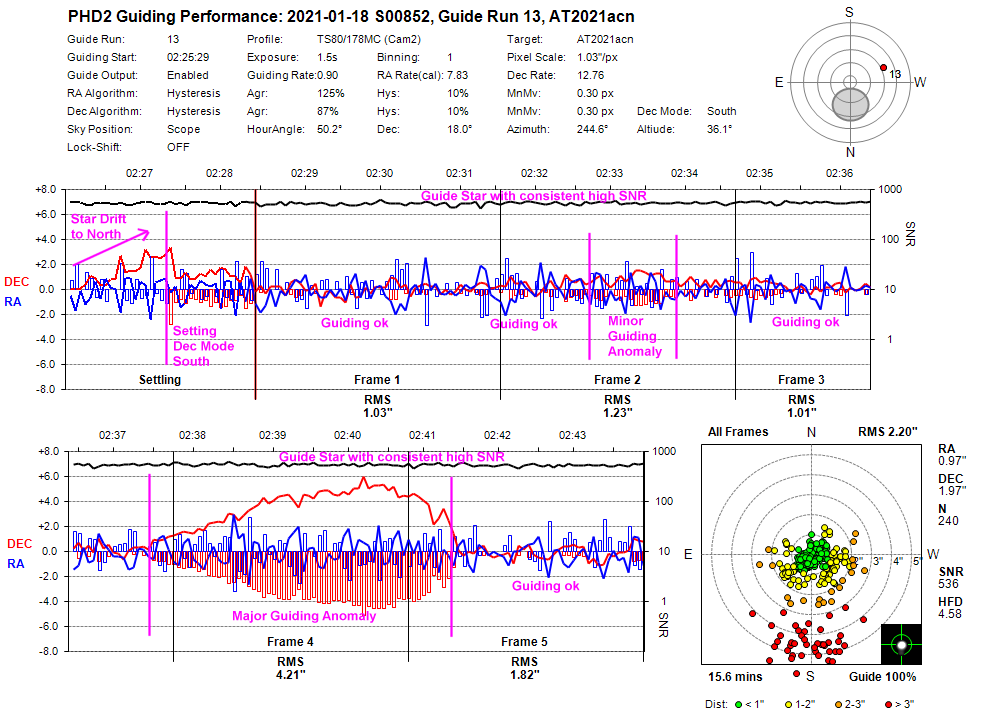Select the Frame 3 RMS value 1.01"
1000x728 pixels.
802,412
